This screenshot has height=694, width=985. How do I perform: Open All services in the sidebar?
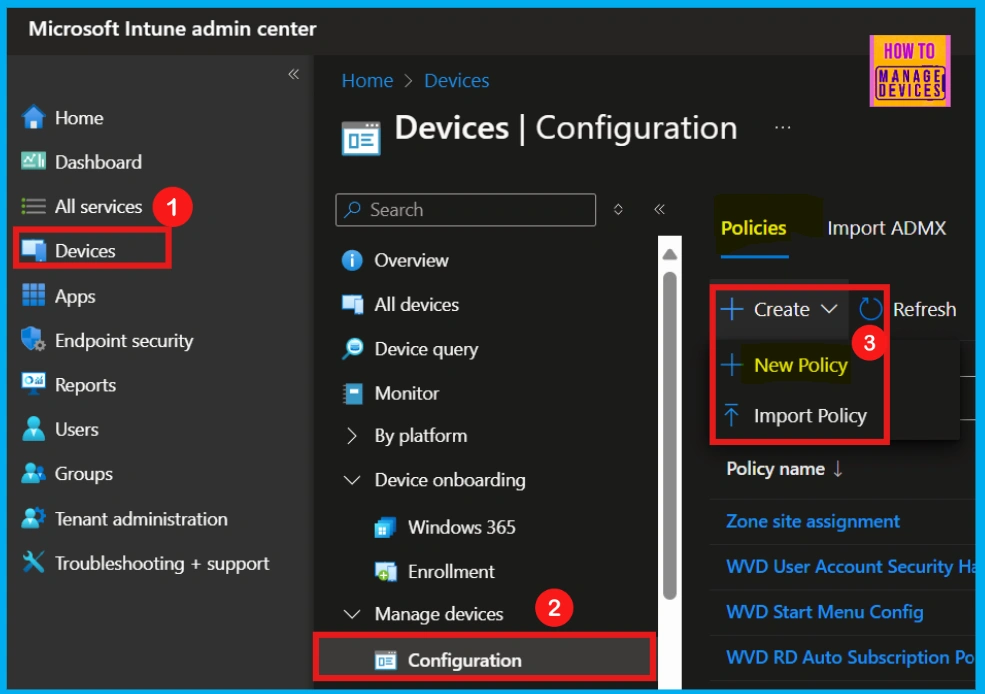coord(98,206)
